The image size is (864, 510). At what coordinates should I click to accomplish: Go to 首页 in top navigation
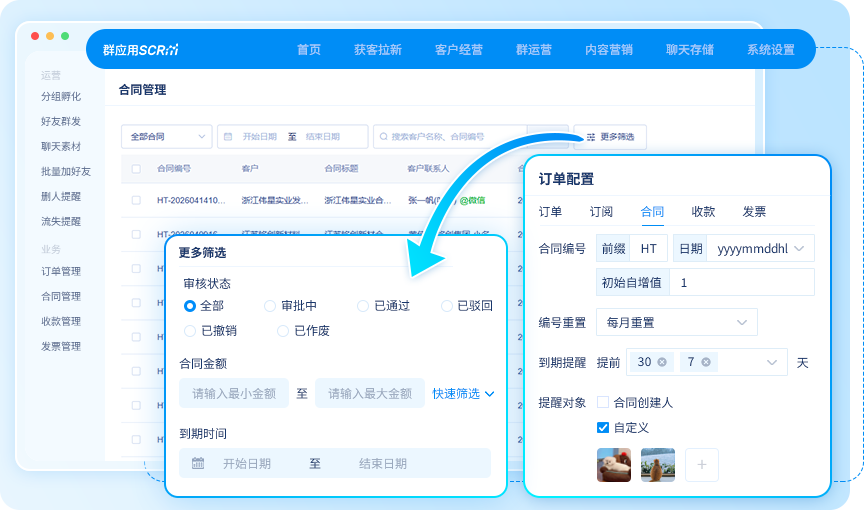pyautogui.click(x=309, y=50)
